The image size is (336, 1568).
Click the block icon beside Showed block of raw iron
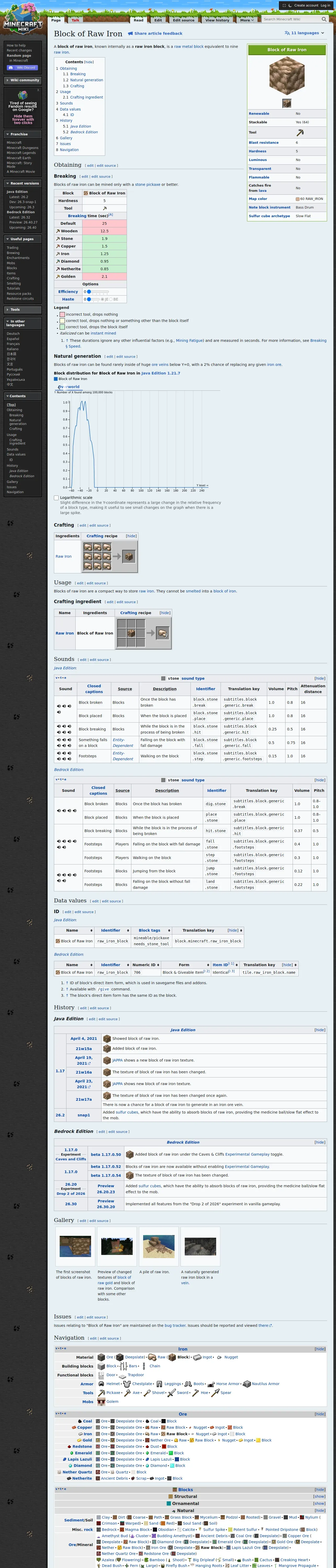107,1039
